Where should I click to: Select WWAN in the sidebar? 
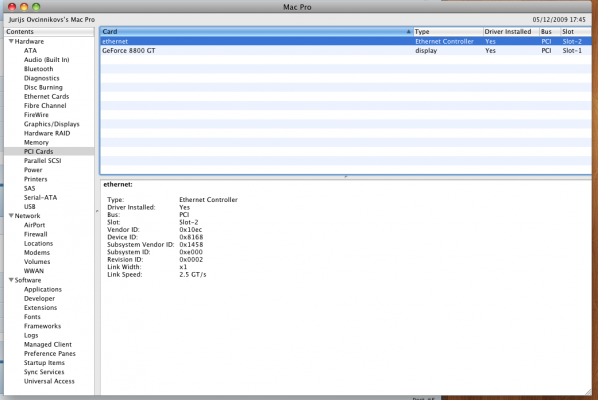[34, 271]
